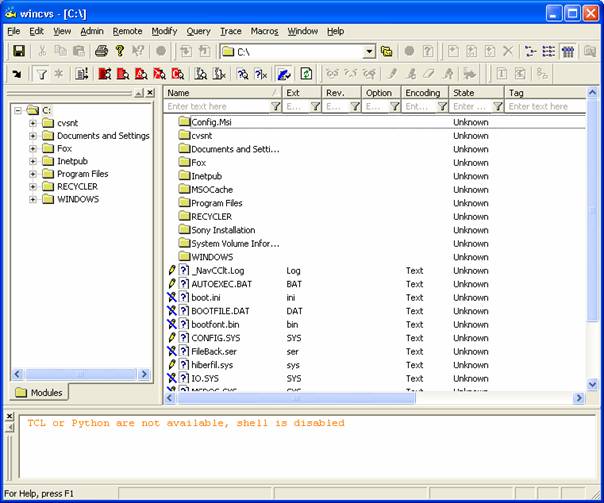Click the browse folder icon beside path box
The height and width of the screenshot is (503, 604).
pyautogui.click(x=386, y=51)
